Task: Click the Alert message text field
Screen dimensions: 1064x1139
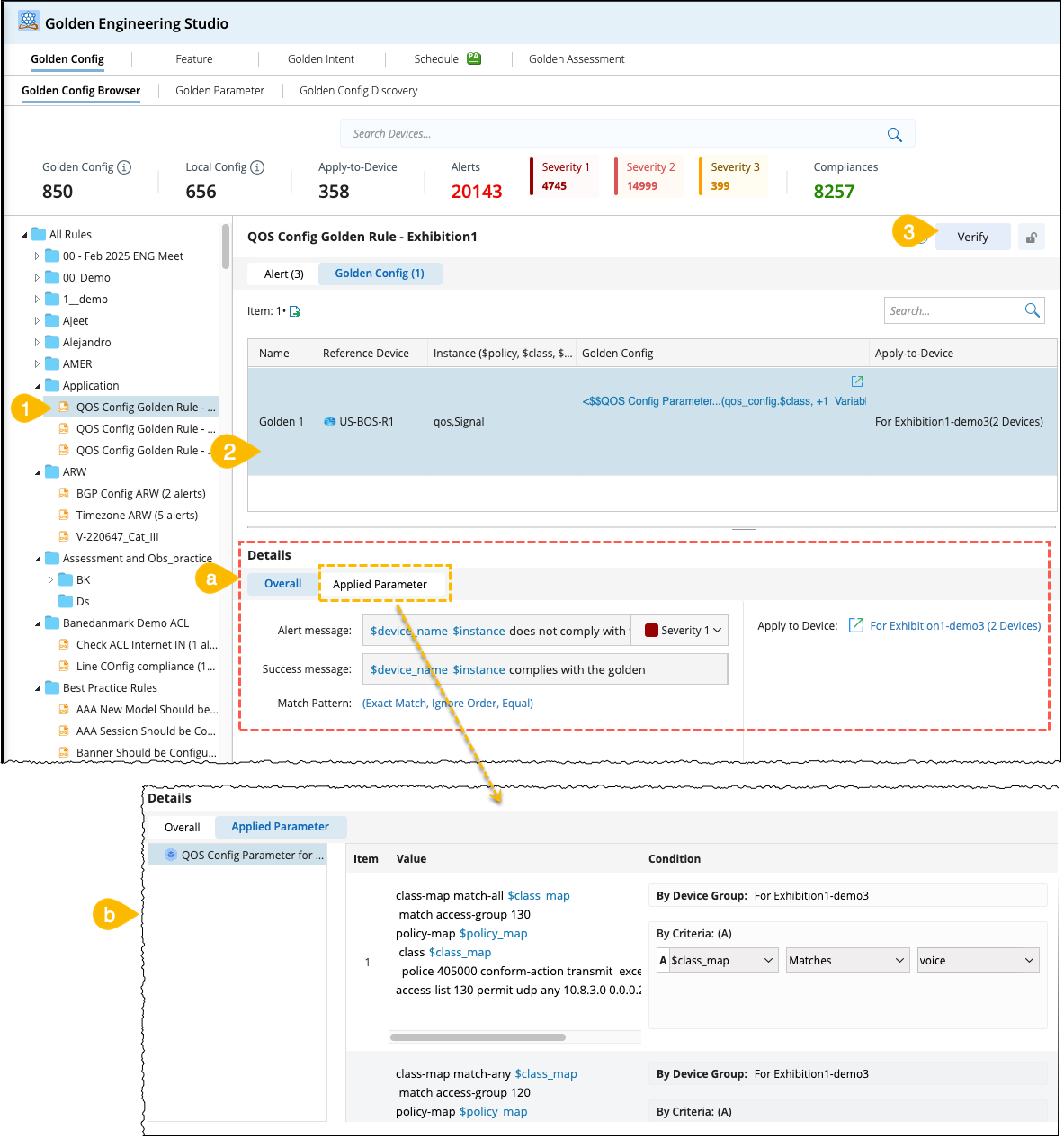Action: point(497,631)
